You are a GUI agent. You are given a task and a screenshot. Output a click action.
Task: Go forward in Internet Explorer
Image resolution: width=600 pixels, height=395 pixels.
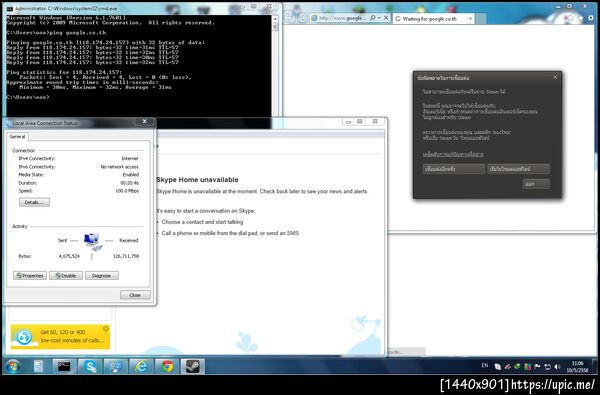(x=302, y=18)
